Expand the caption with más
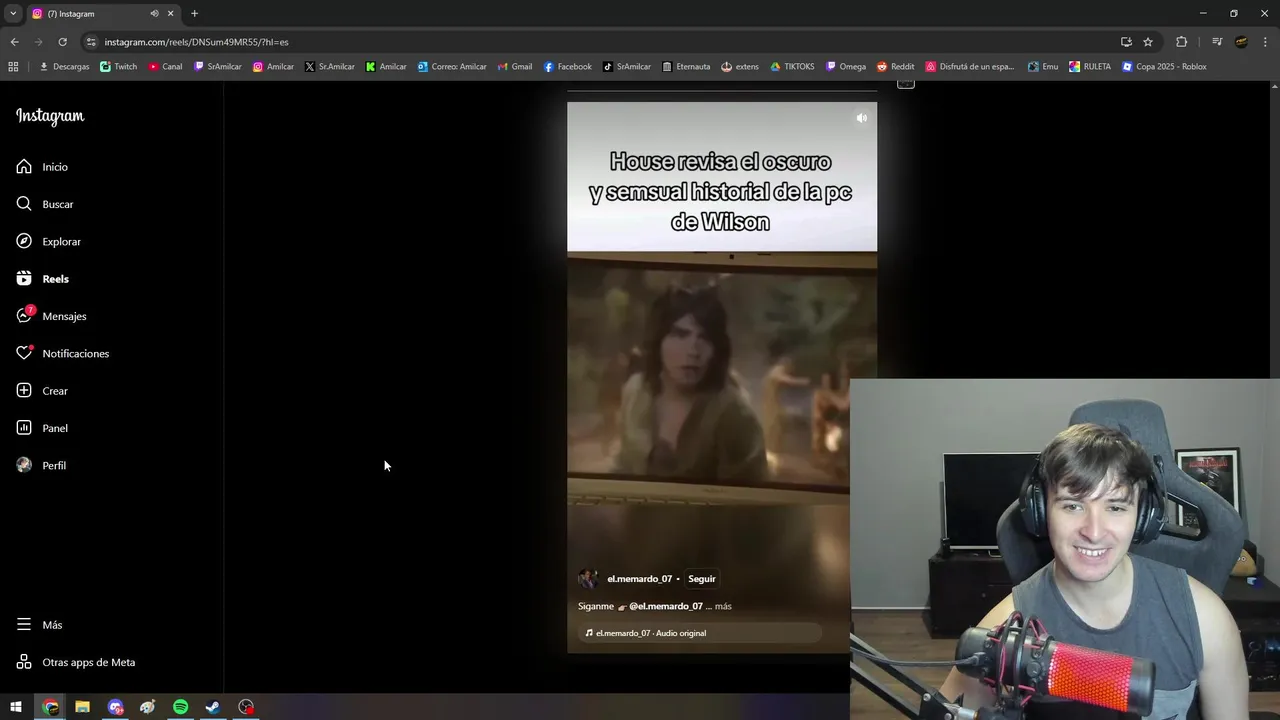The height and width of the screenshot is (720, 1280). [723, 606]
